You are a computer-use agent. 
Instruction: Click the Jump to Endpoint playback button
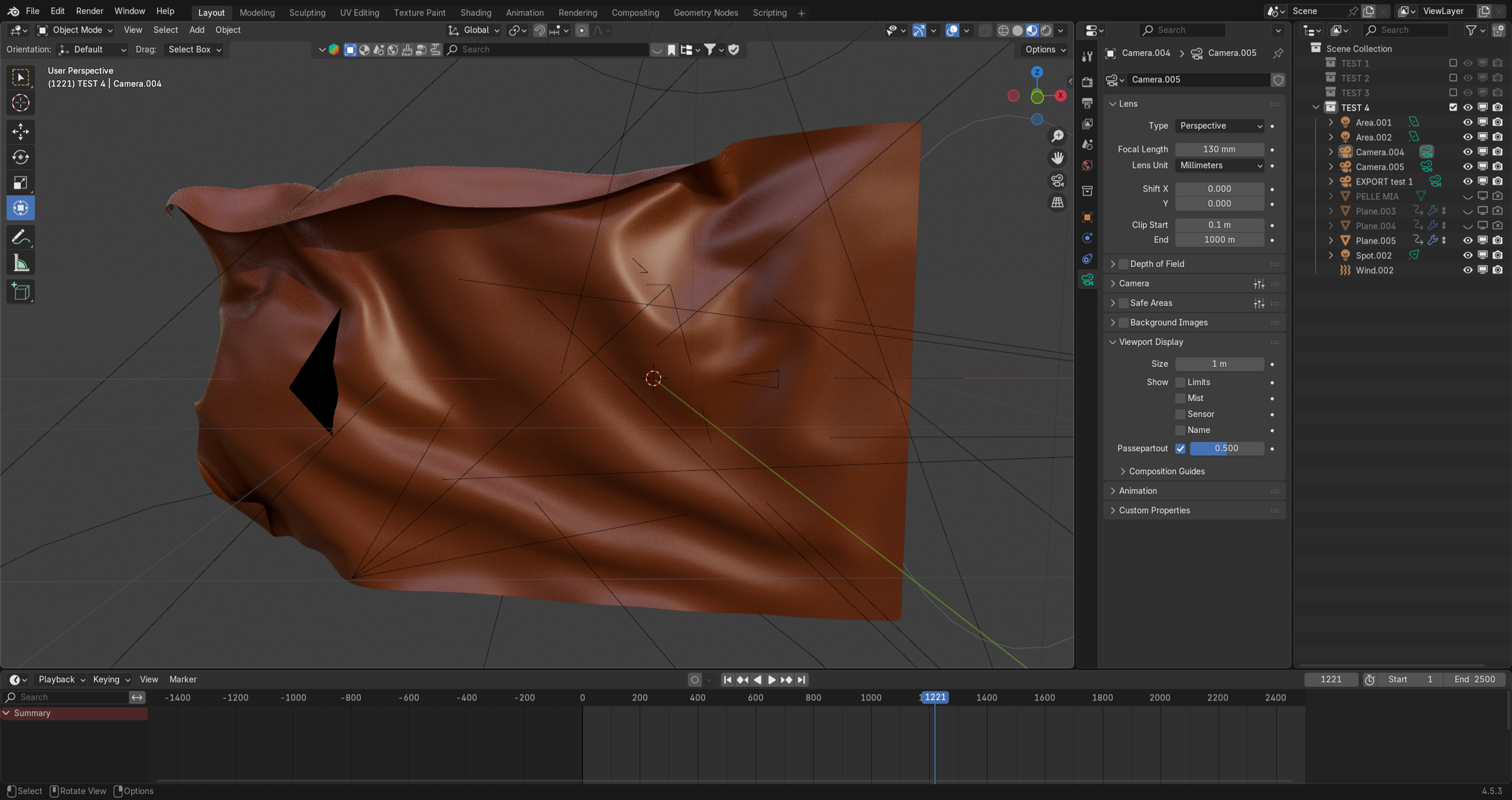pos(801,680)
